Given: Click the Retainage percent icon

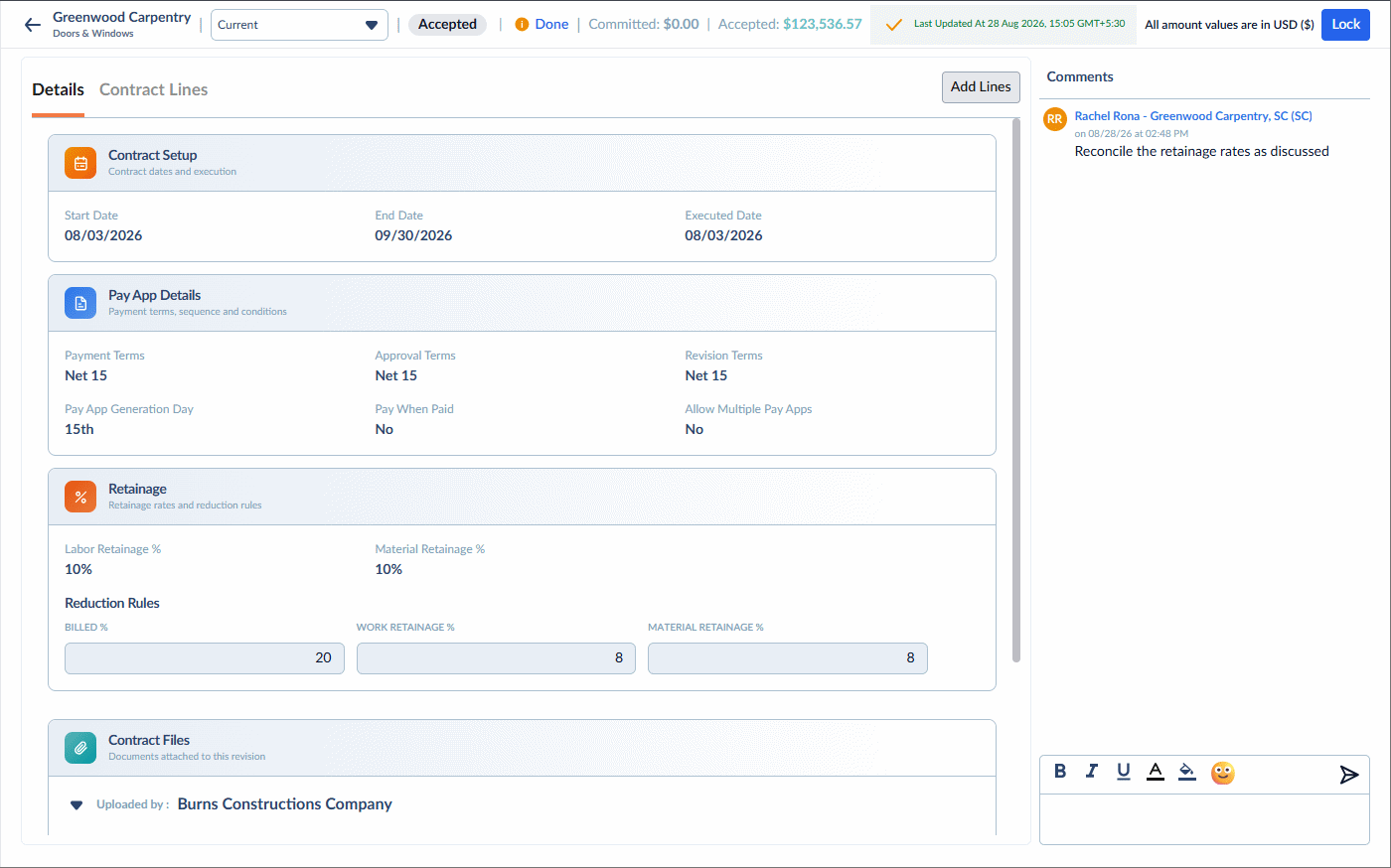Looking at the screenshot, I should (x=80, y=497).
